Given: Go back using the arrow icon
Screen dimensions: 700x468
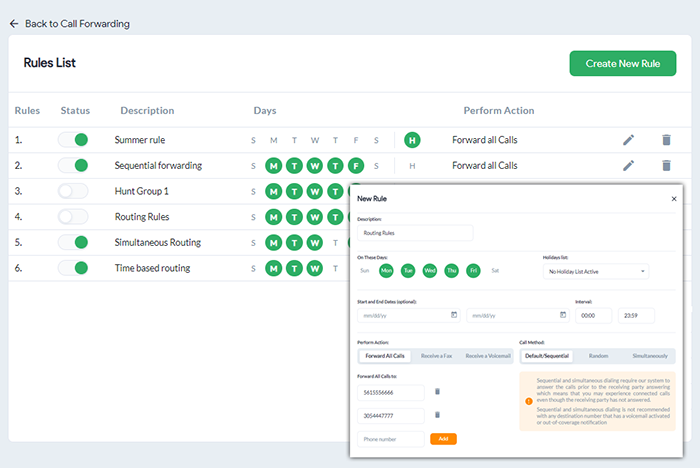Looking at the screenshot, I should [x=14, y=24].
